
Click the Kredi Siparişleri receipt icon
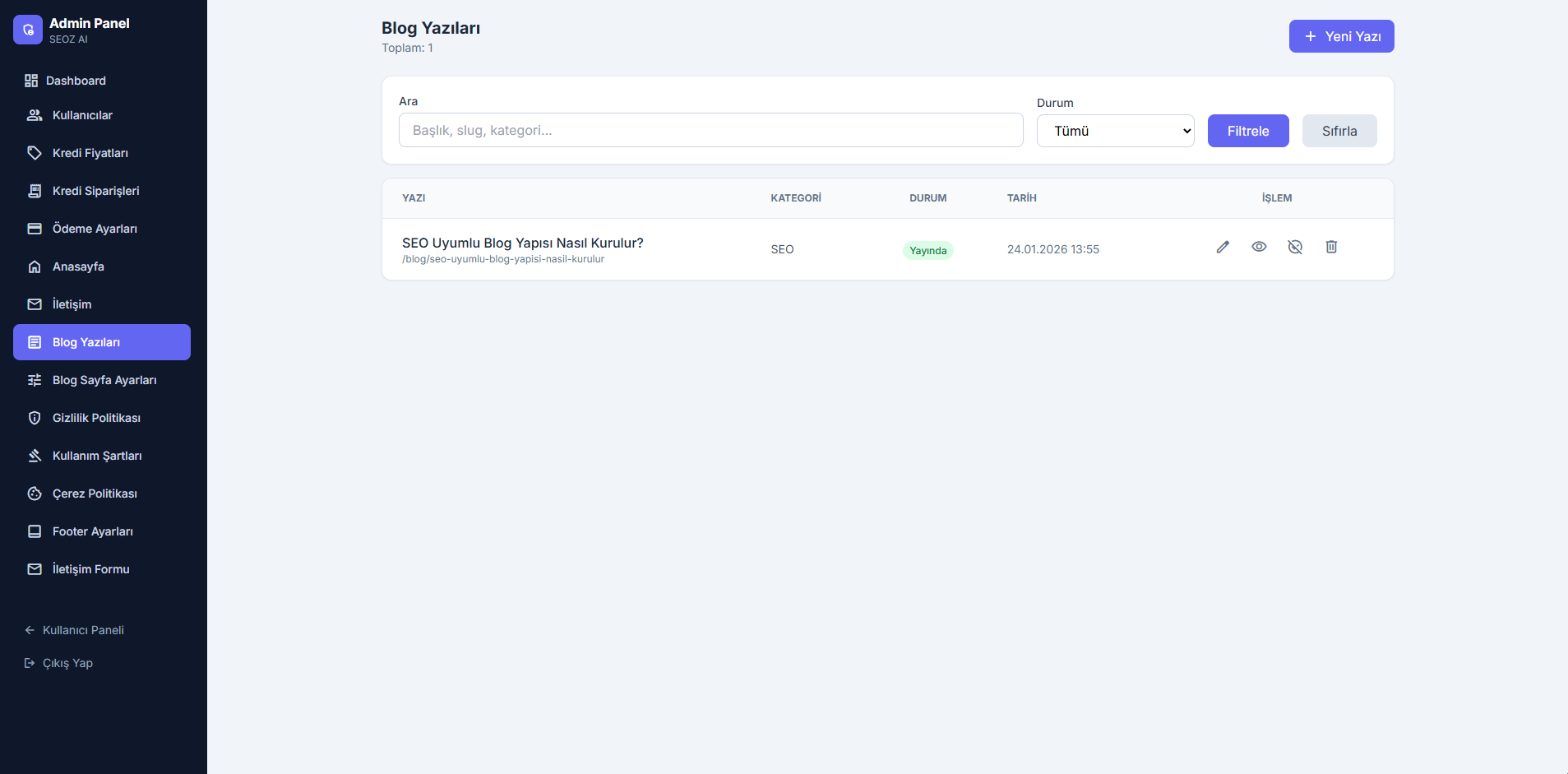click(35, 191)
